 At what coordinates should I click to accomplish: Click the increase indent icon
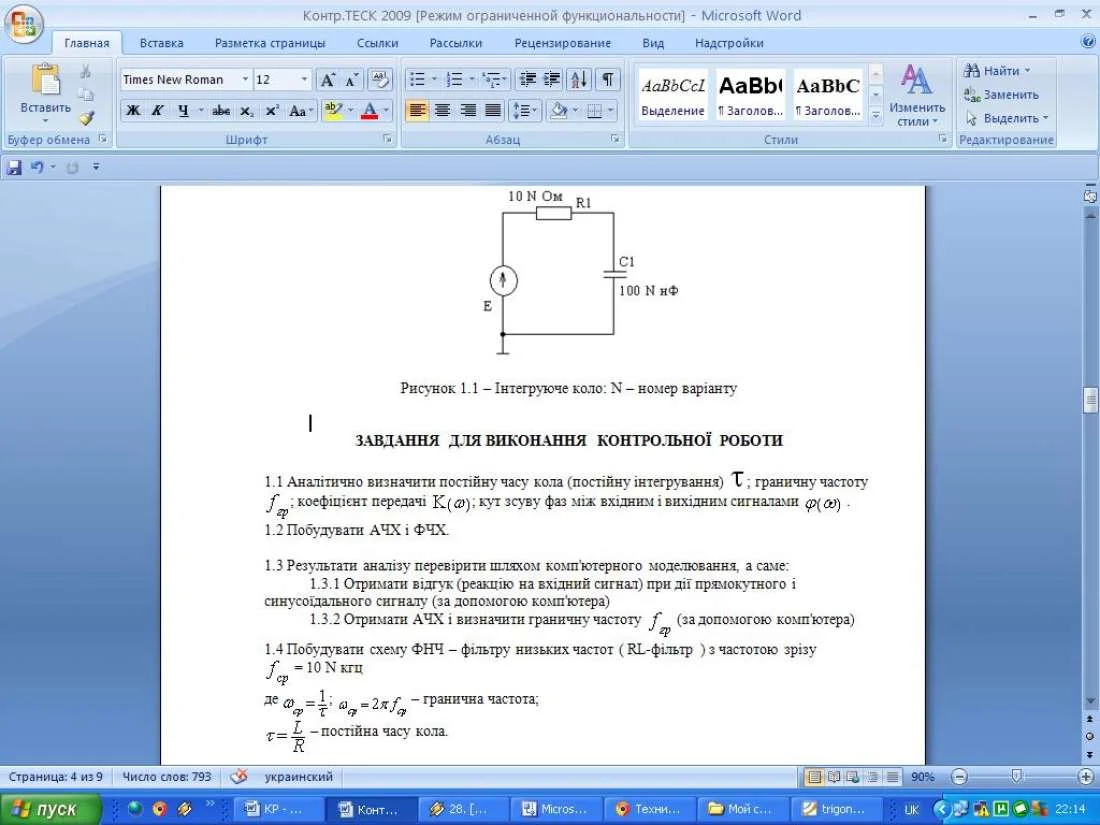(x=552, y=79)
